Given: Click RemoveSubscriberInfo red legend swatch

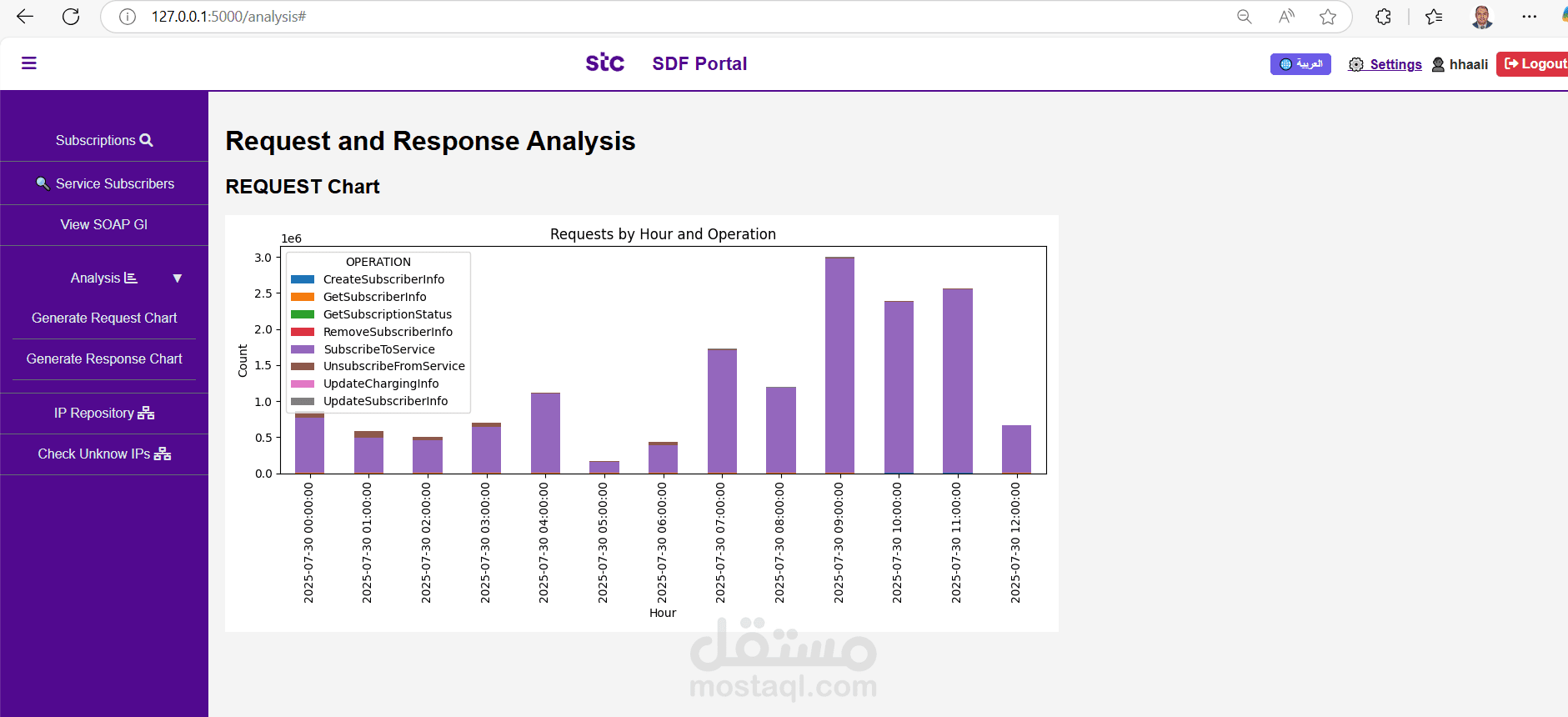Looking at the screenshot, I should (303, 332).
